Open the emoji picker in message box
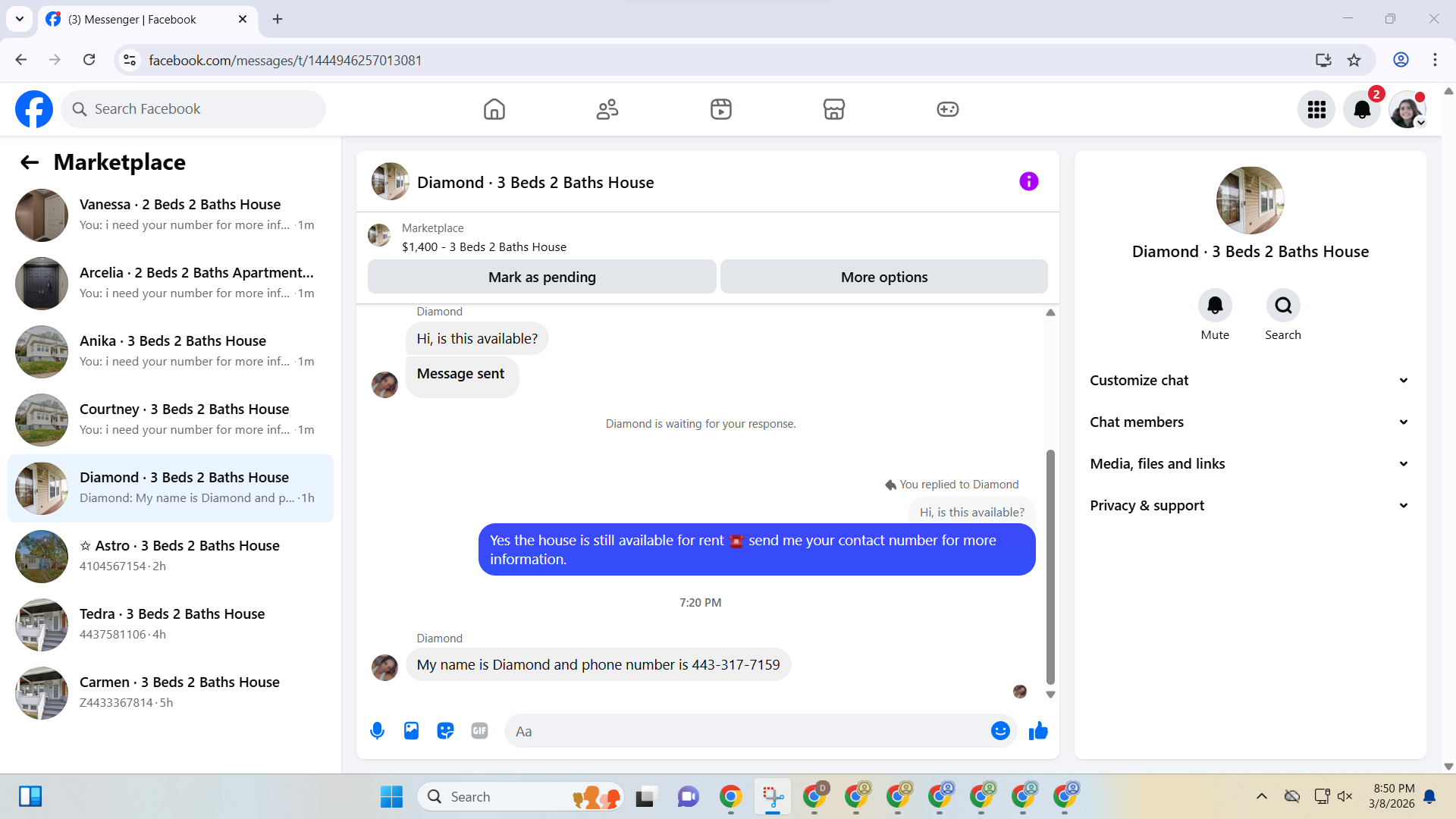The width and height of the screenshot is (1456, 819). coord(1000,731)
